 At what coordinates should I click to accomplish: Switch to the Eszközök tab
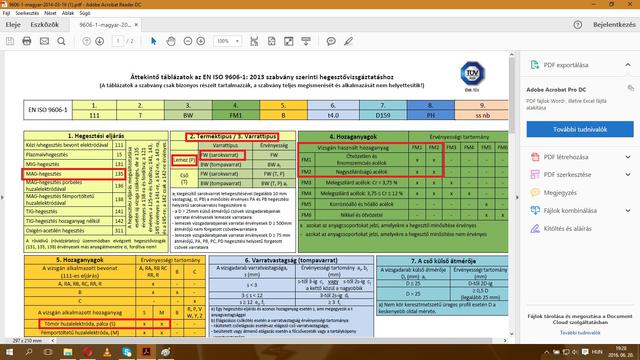[44, 25]
